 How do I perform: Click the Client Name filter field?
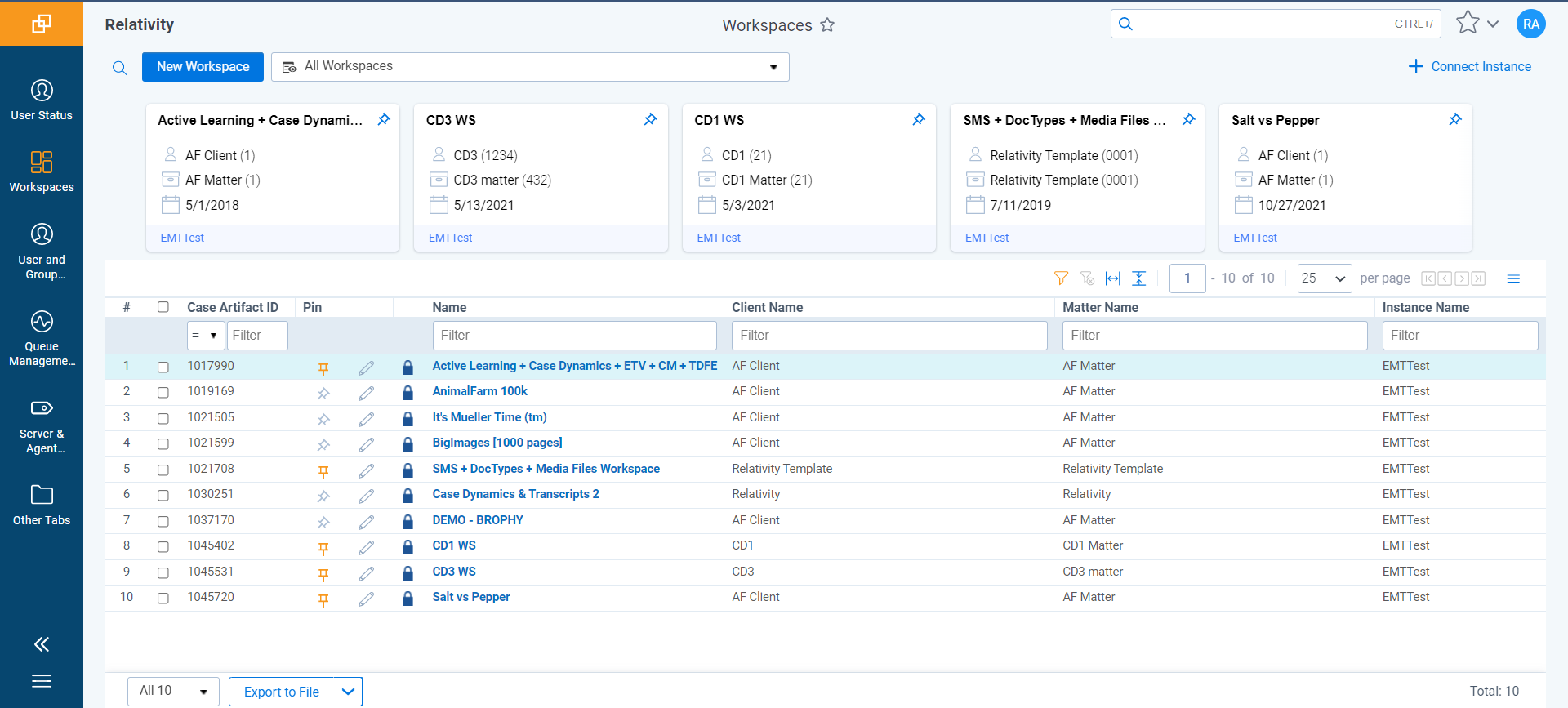pyautogui.click(x=889, y=336)
